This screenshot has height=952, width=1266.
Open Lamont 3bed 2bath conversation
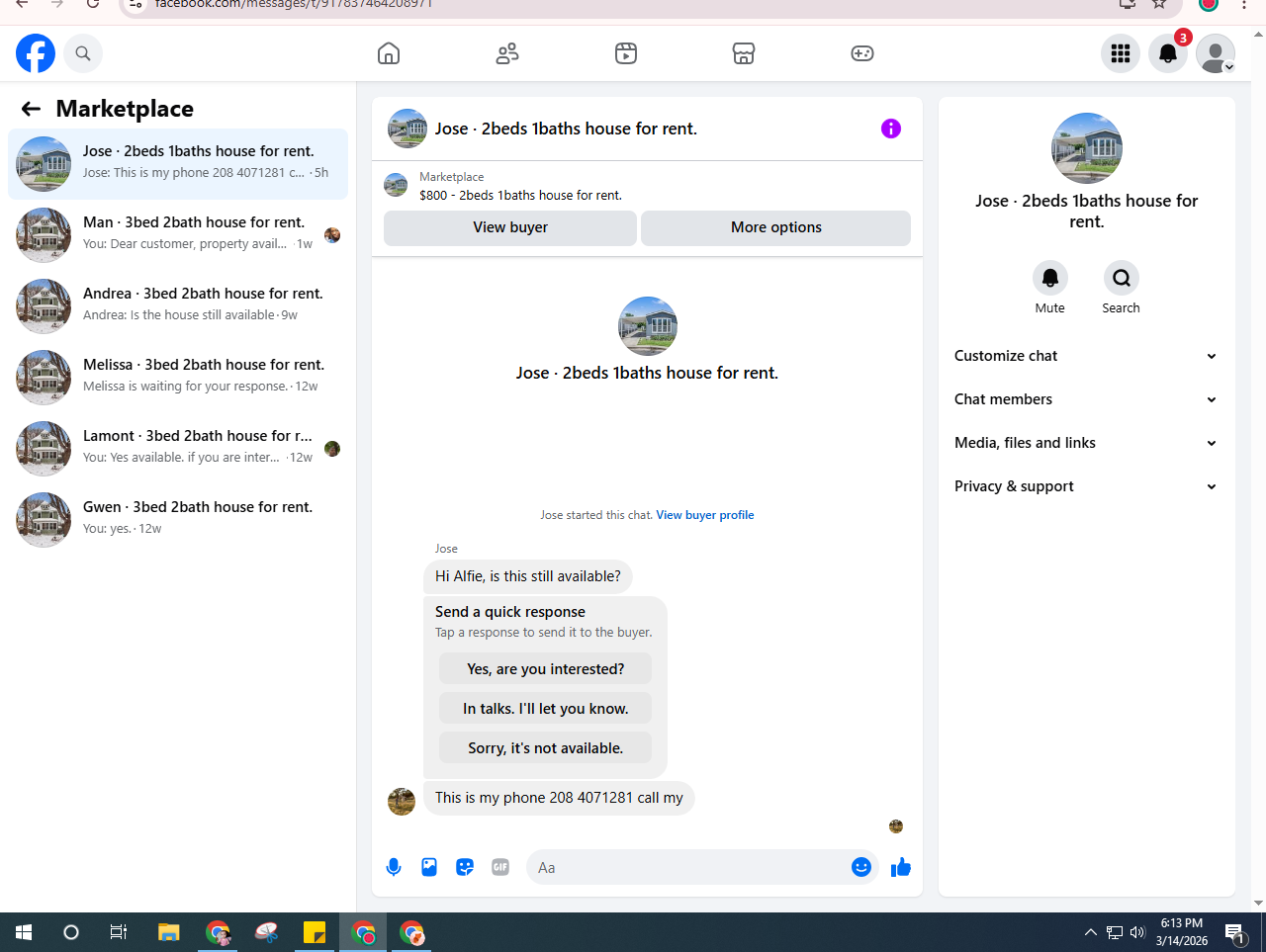178,449
